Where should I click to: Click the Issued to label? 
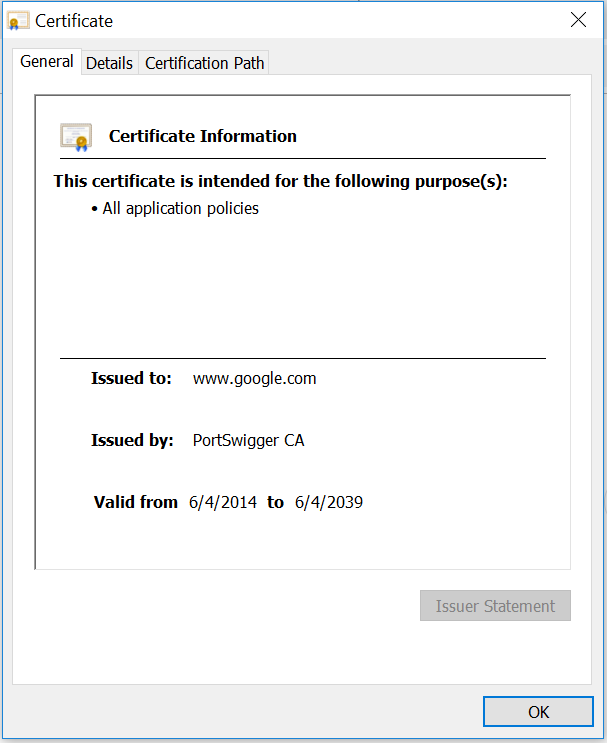click(x=131, y=378)
